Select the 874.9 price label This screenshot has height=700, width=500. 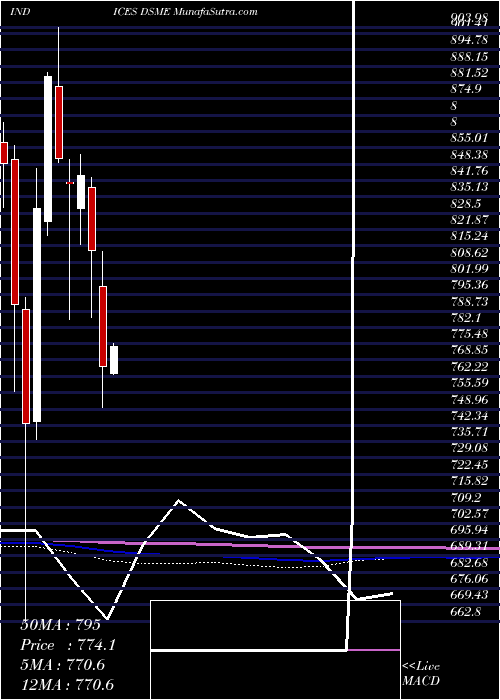(466, 89)
